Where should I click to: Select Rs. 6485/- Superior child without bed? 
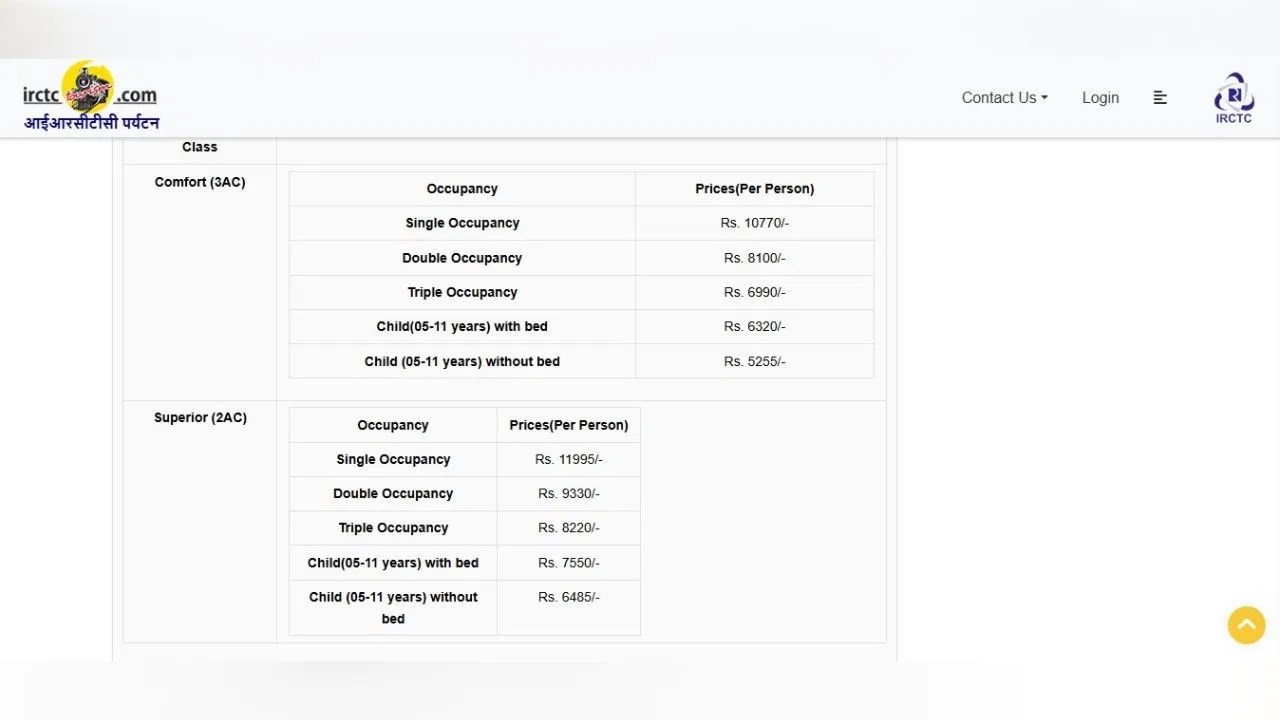click(x=568, y=597)
